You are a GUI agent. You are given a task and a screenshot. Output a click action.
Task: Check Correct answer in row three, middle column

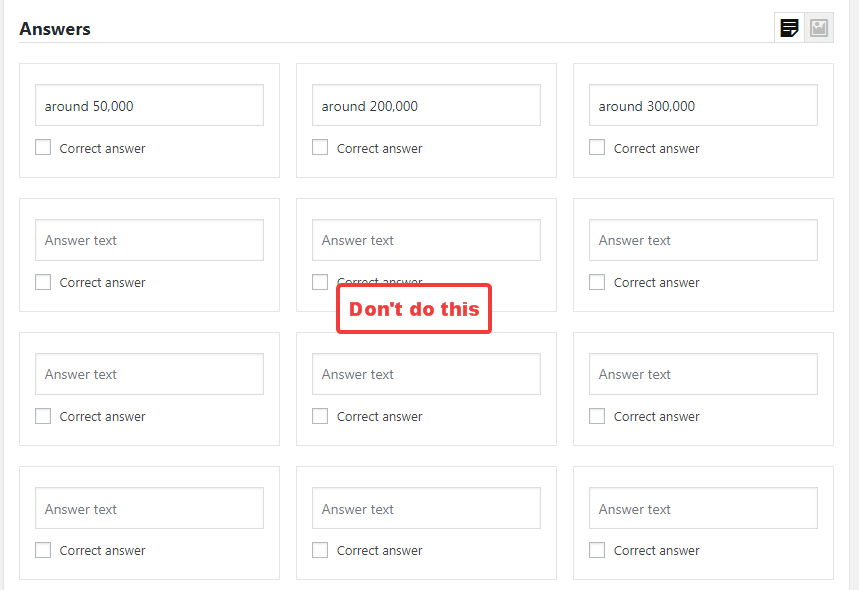(x=320, y=416)
